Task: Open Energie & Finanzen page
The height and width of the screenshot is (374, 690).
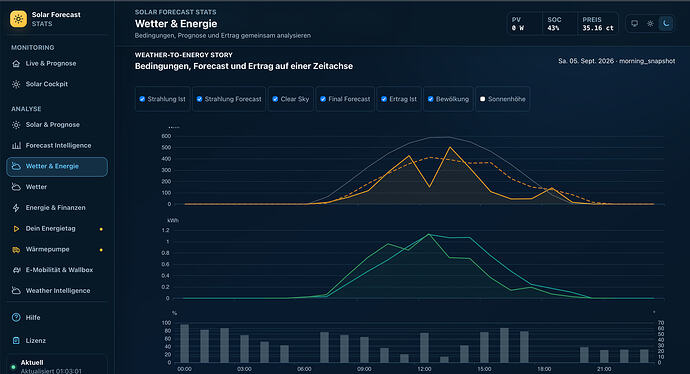Action: click(57, 207)
